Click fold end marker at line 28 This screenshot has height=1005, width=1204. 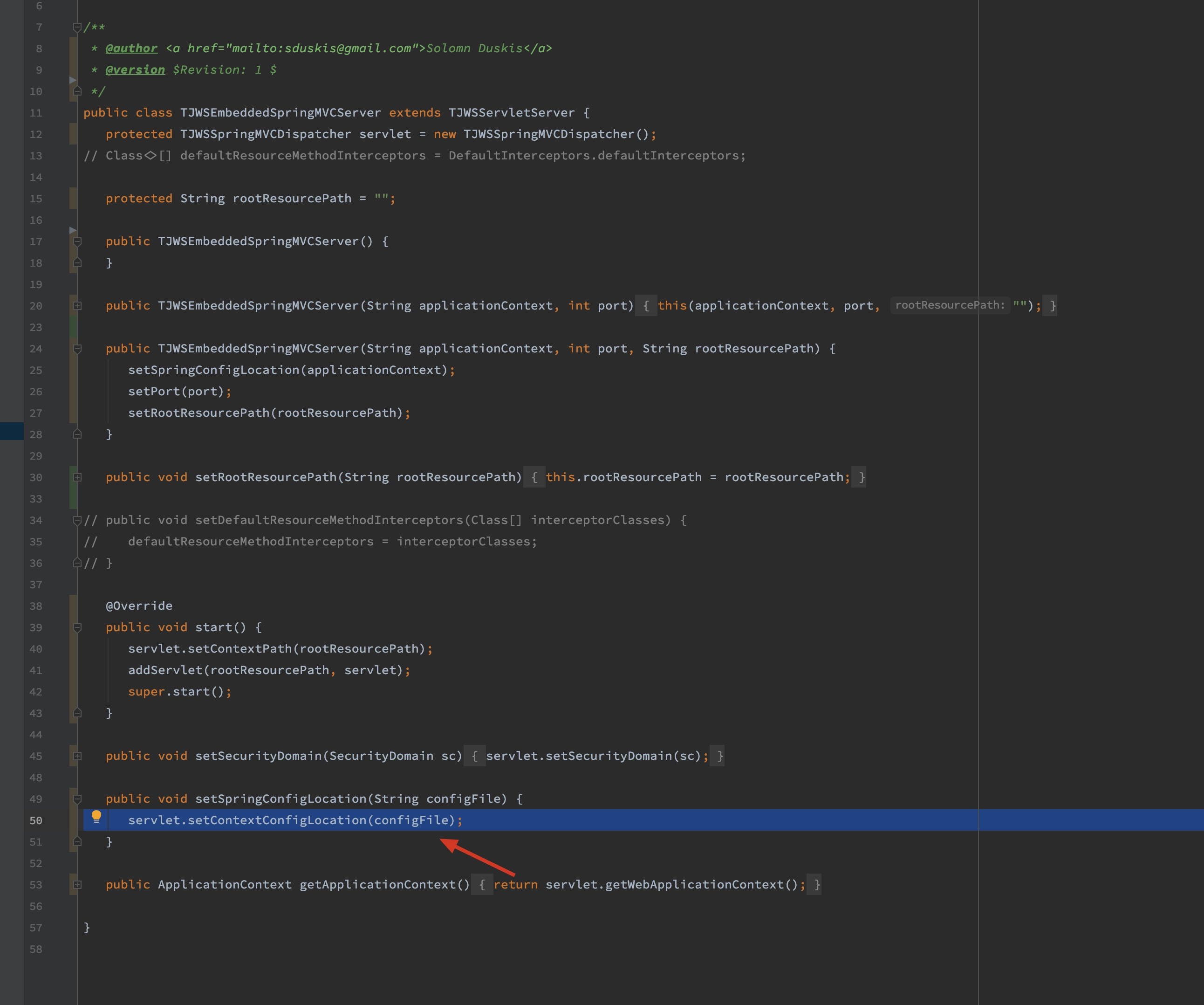pyautogui.click(x=77, y=434)
